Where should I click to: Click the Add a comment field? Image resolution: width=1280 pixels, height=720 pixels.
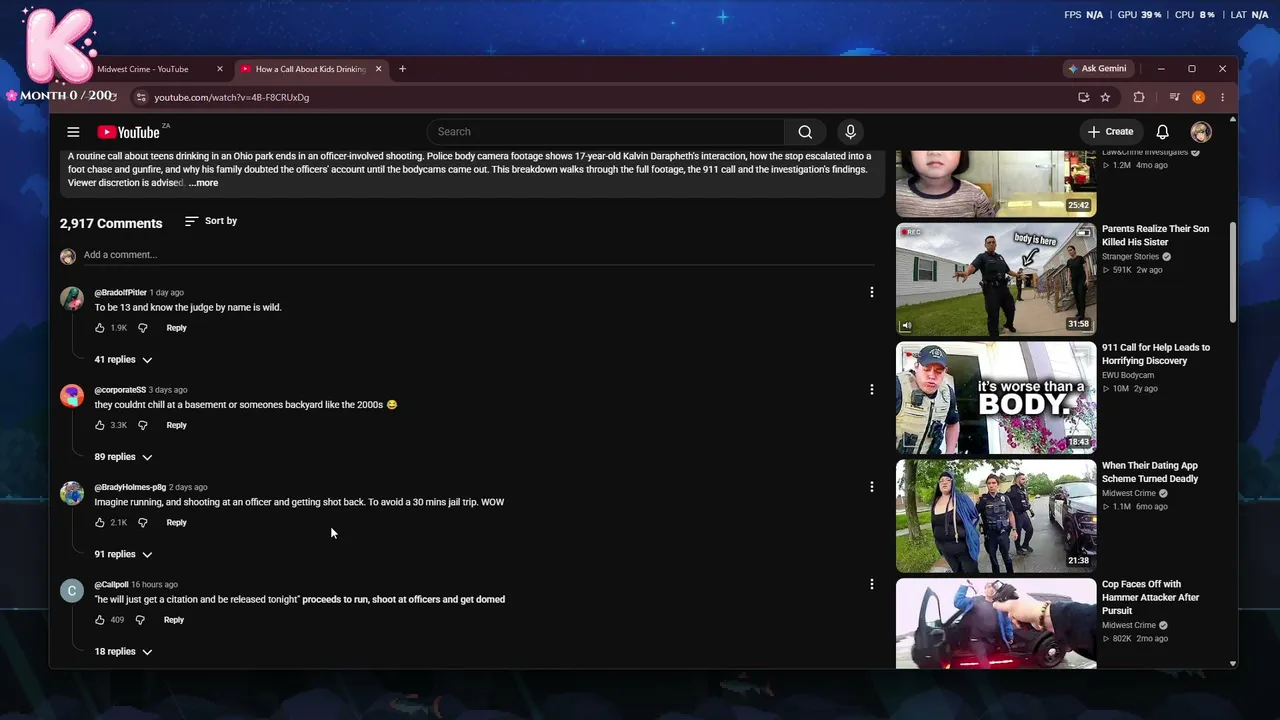point(479,255)
